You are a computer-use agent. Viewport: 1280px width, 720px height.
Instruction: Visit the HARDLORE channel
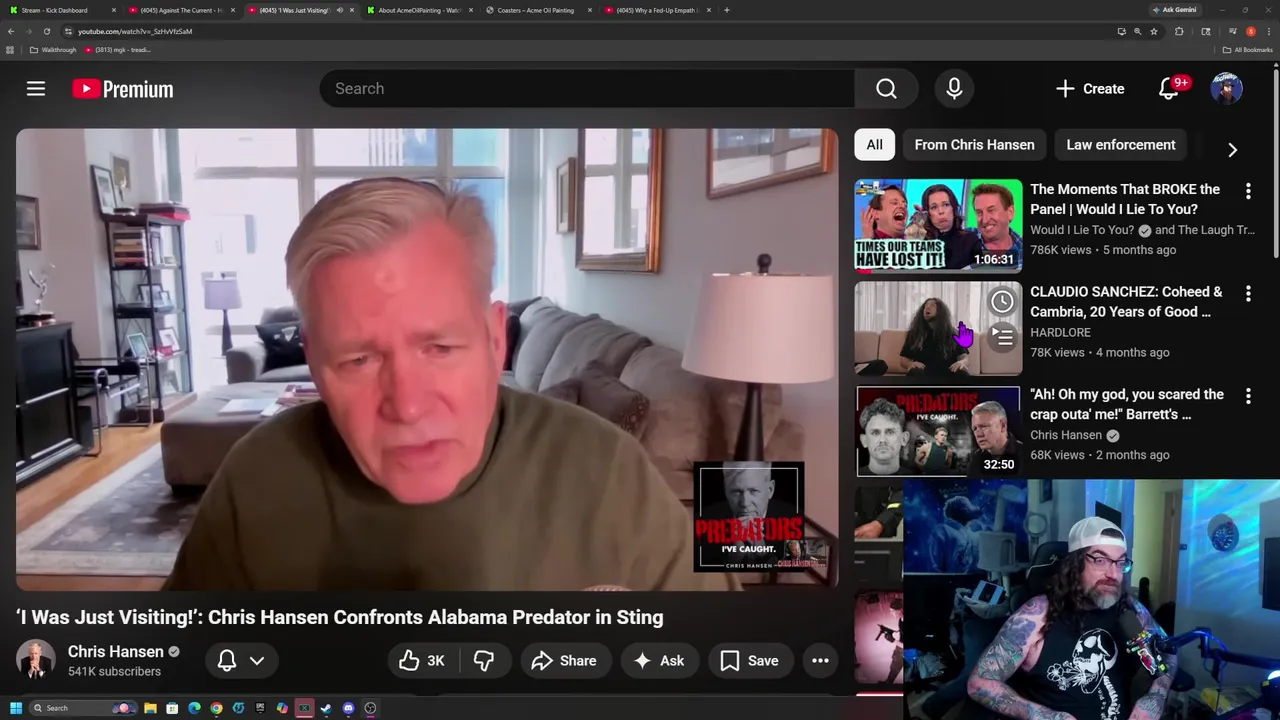pyautogui.click(x=1060, y=332)
